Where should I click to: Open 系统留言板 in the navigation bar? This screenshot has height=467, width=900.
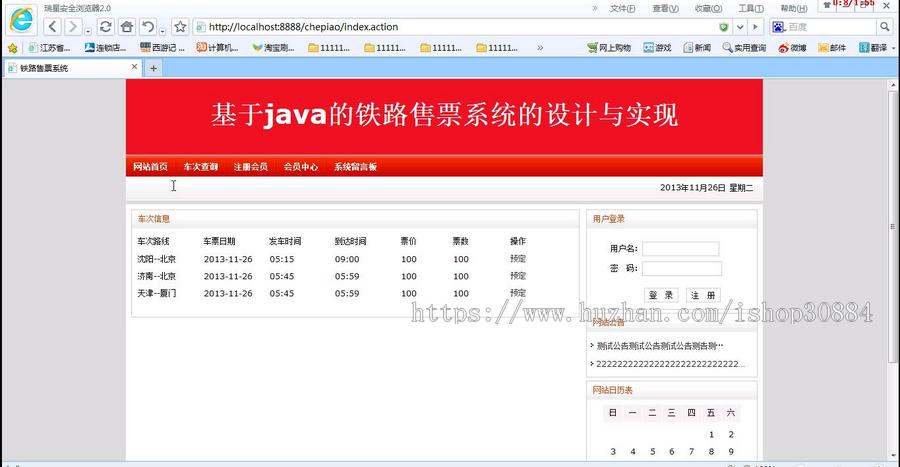356,167
